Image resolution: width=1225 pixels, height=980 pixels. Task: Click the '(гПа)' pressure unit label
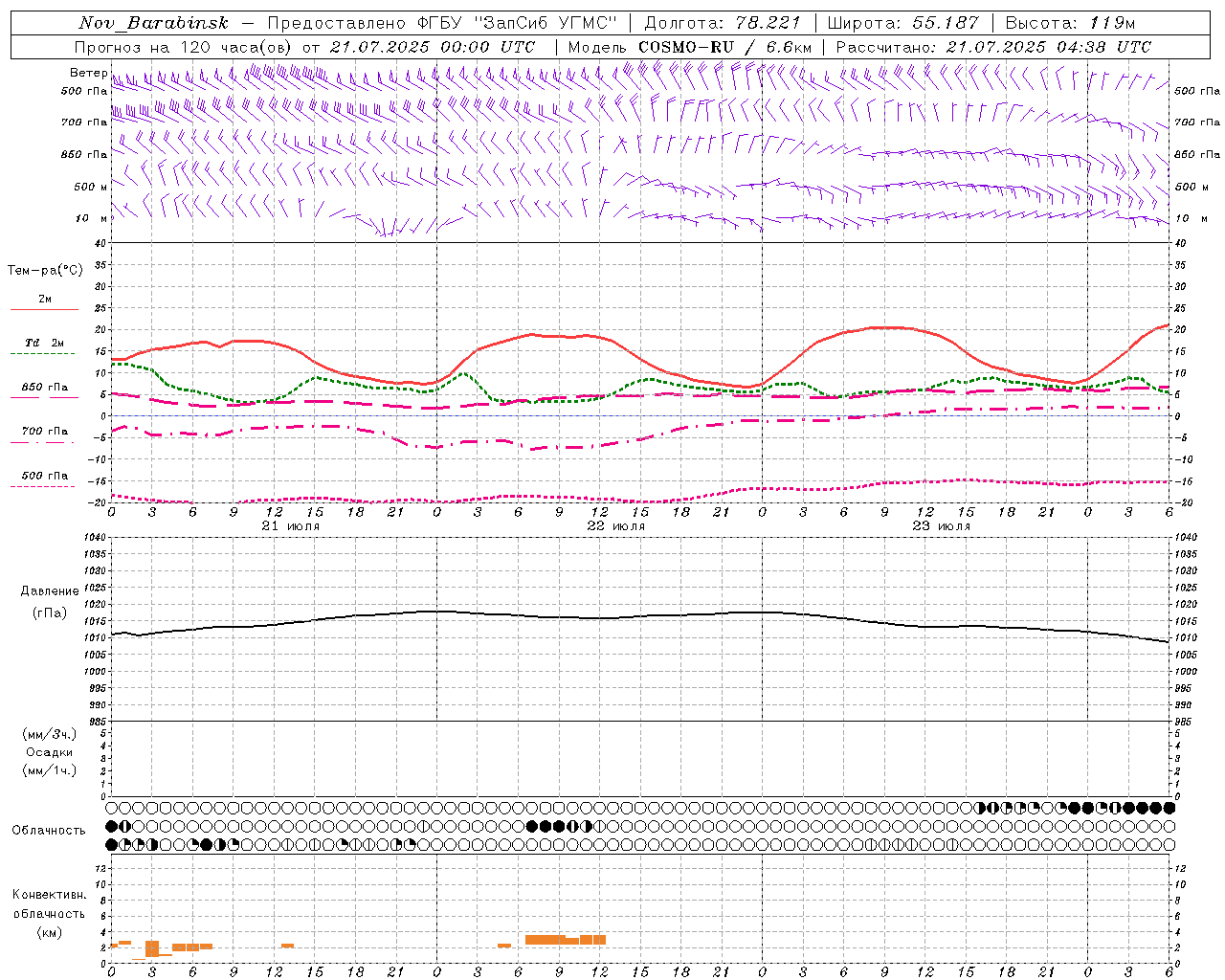[x=49, y=612]
